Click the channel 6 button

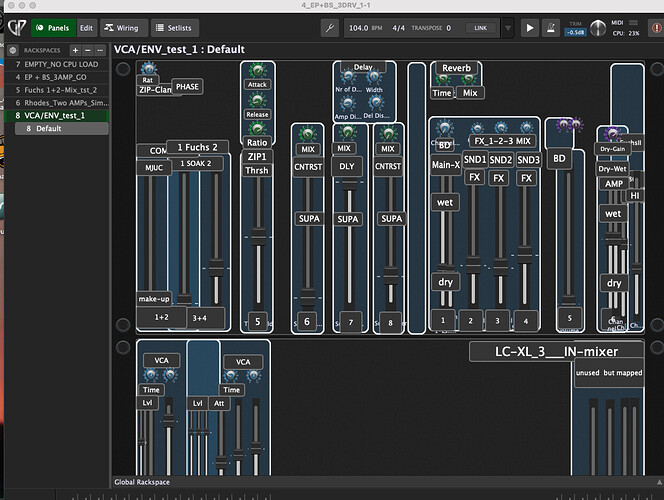coord(307,322)
